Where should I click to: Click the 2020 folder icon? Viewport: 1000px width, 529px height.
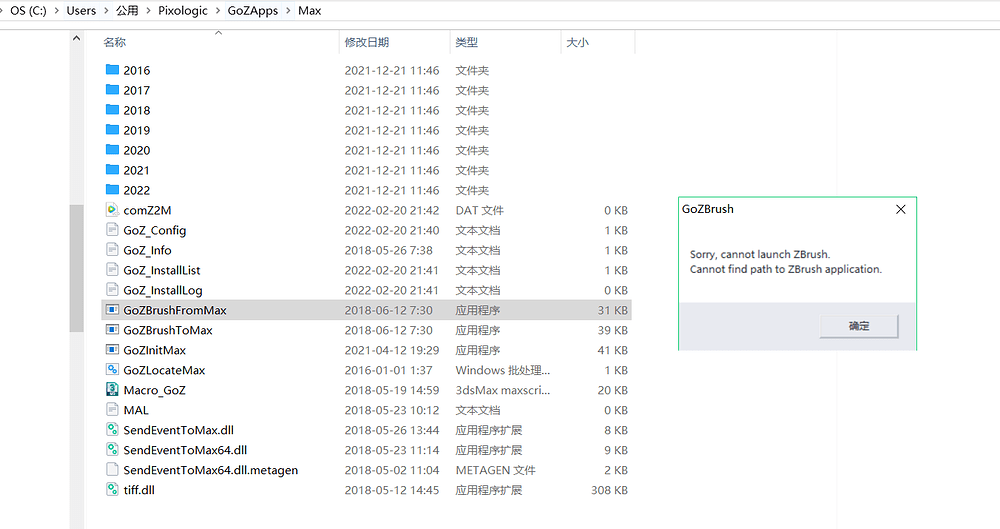pos(112,149)
